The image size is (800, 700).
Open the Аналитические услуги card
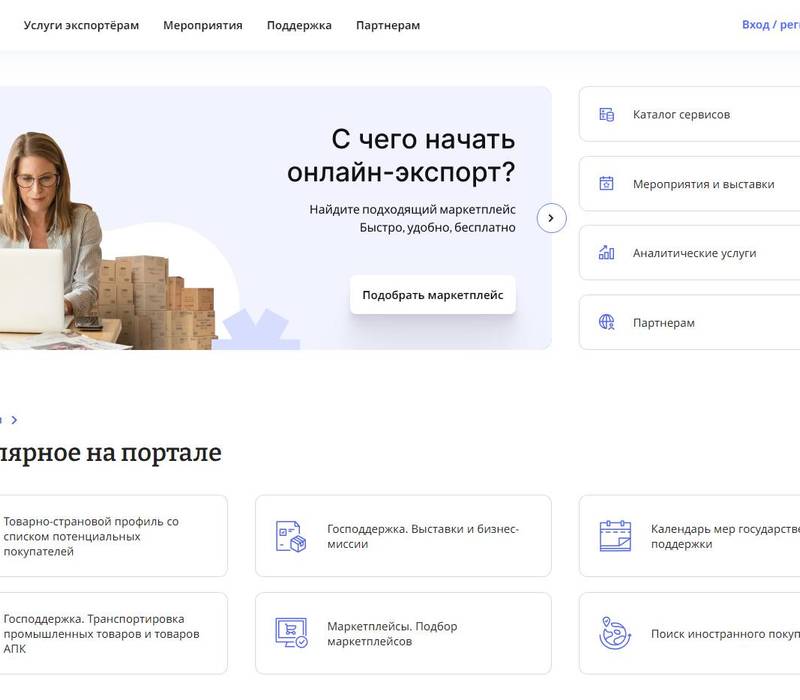pyautogui.click(x=689, y=253)
